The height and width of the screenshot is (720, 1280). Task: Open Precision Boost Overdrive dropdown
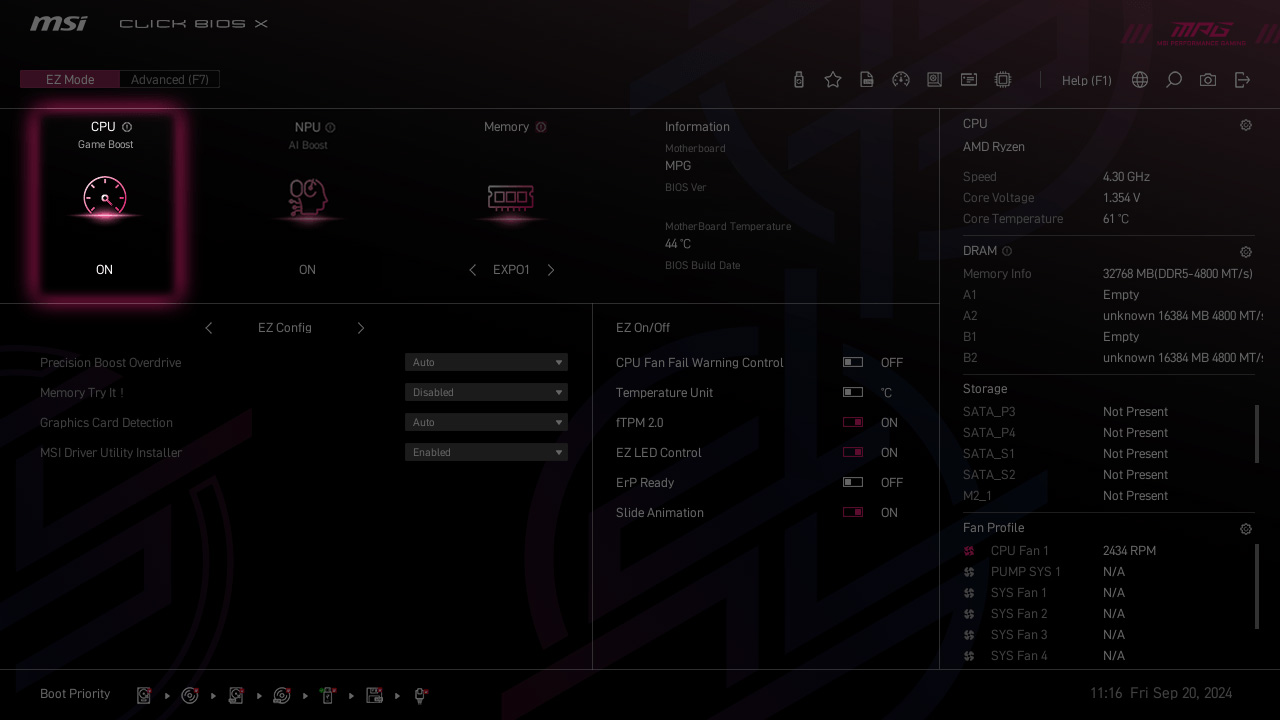486,363
